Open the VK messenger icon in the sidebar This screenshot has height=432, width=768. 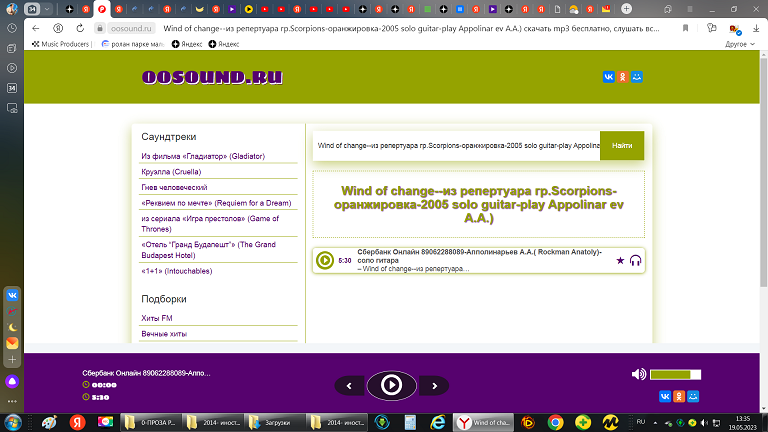[12, 295]
